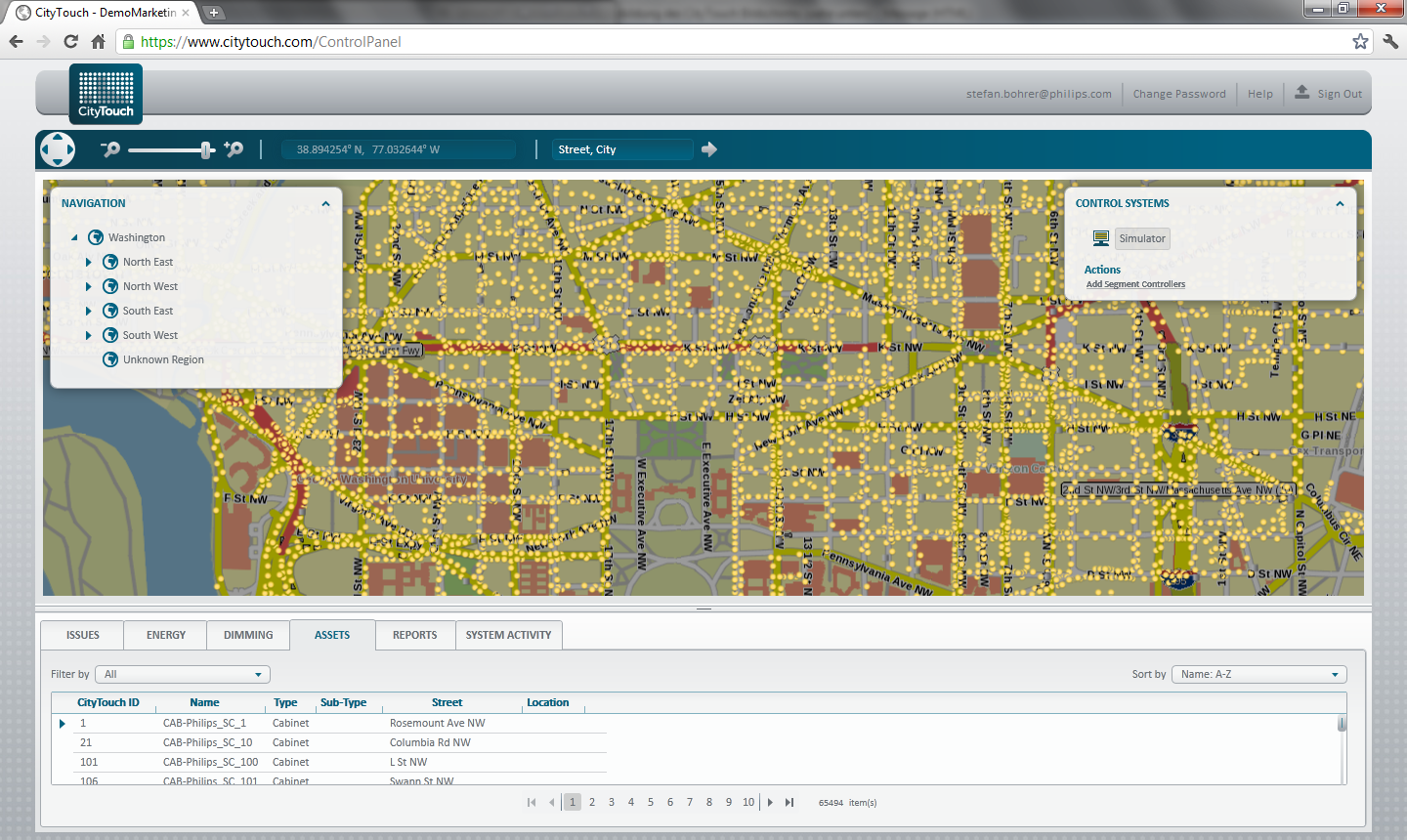This screenshot has height=840, width=1407.
Task: Collapse the Washington tree node
Action: point(74,237)
